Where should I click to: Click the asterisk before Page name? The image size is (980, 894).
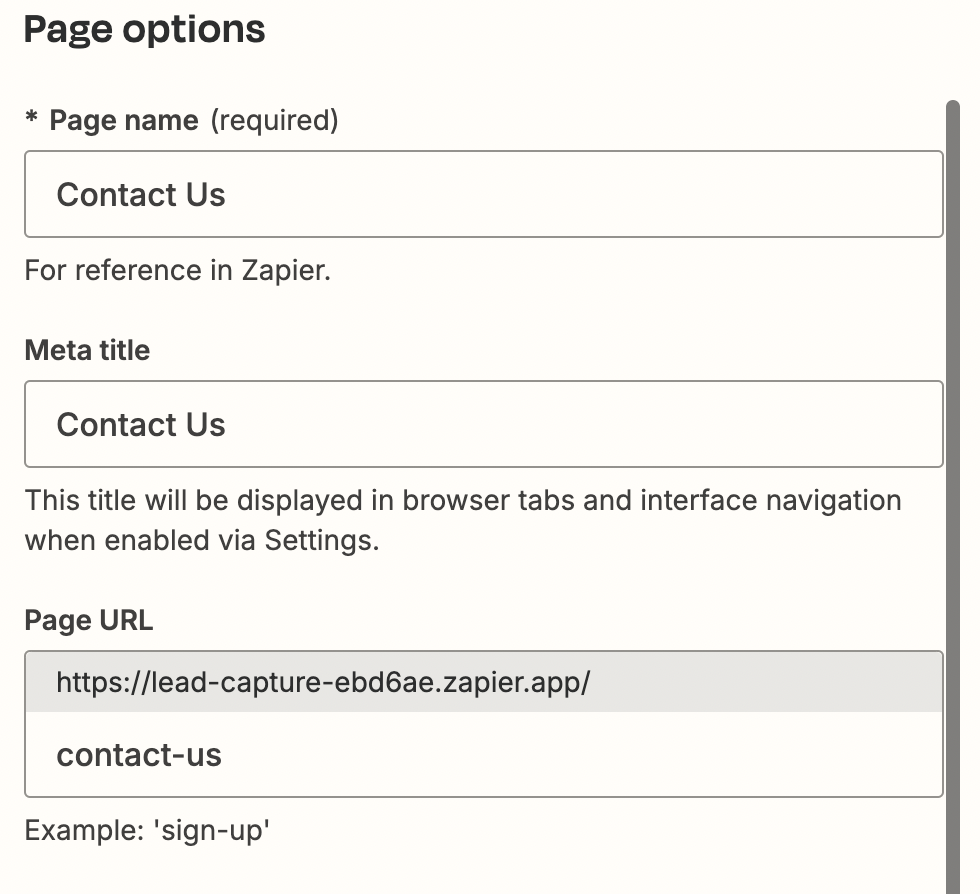[32, 121]
